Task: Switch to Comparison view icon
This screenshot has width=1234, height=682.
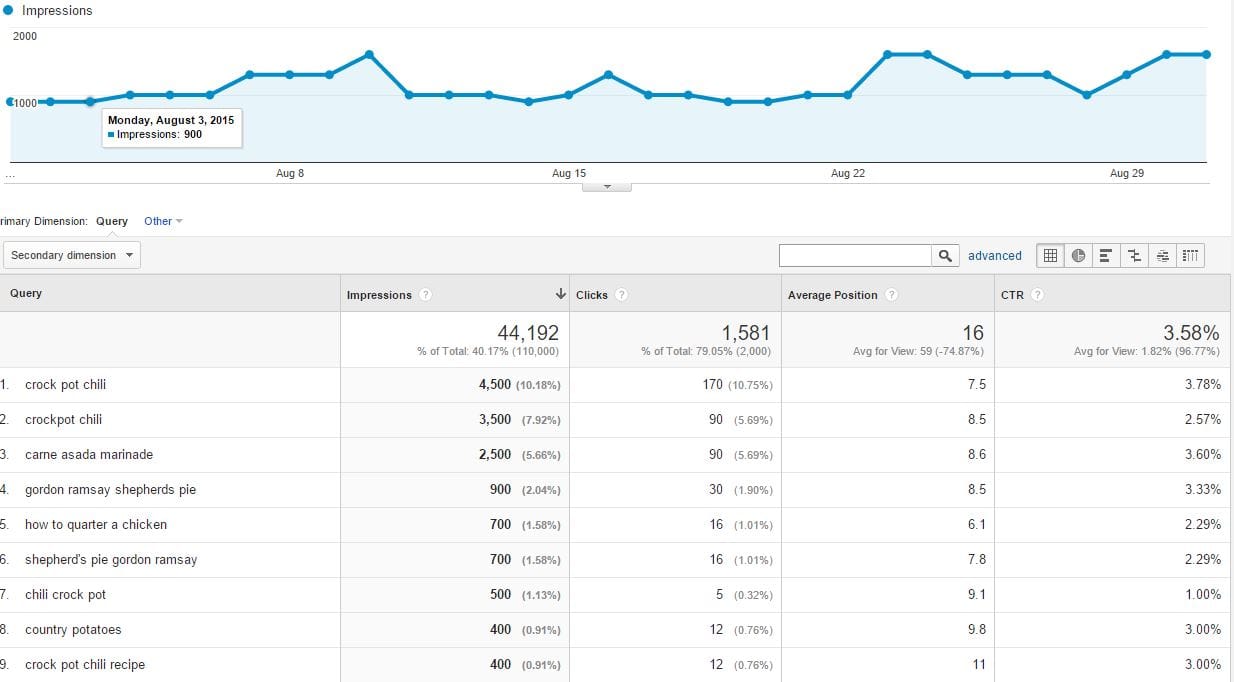Action: (x=1134, y=256)
